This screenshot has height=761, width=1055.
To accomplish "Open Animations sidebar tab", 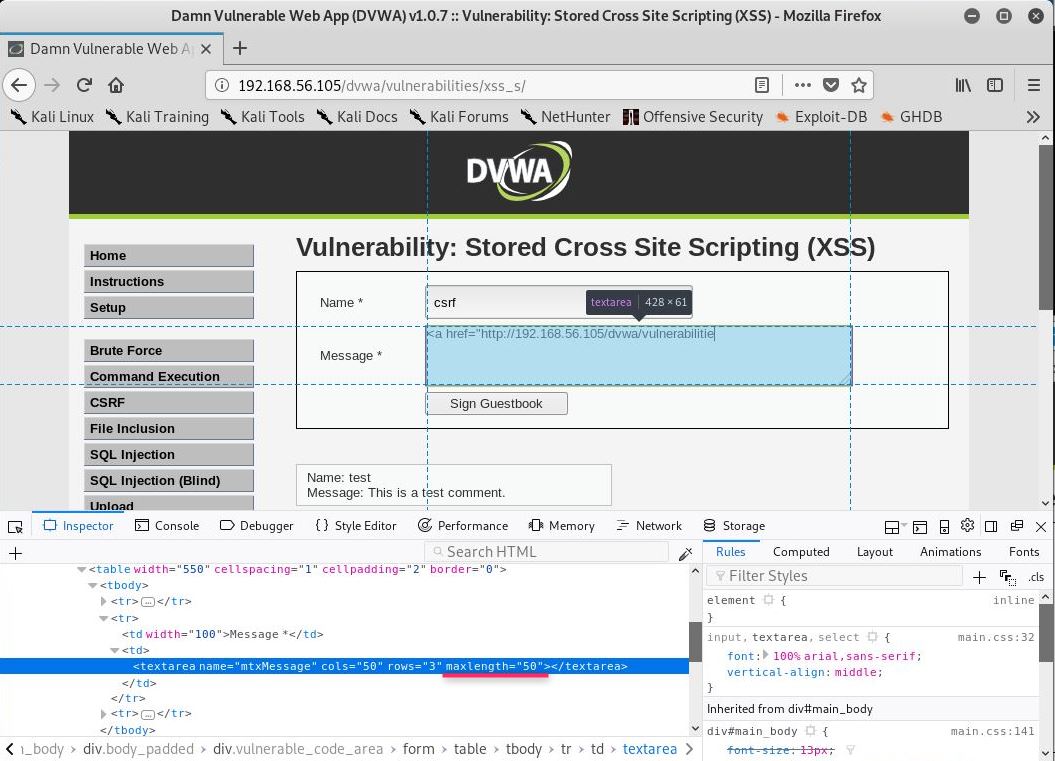I will [950, 552].
